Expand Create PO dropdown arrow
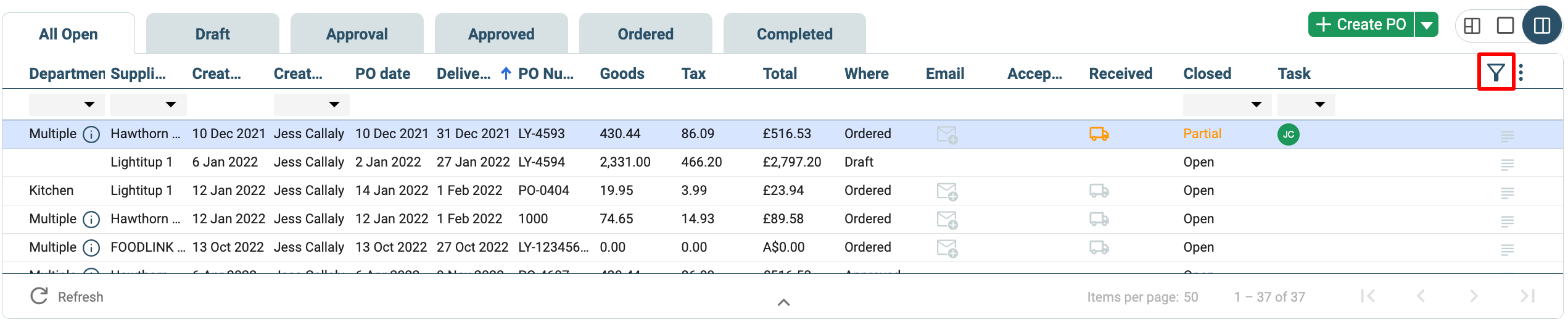 click(1427, 25)
